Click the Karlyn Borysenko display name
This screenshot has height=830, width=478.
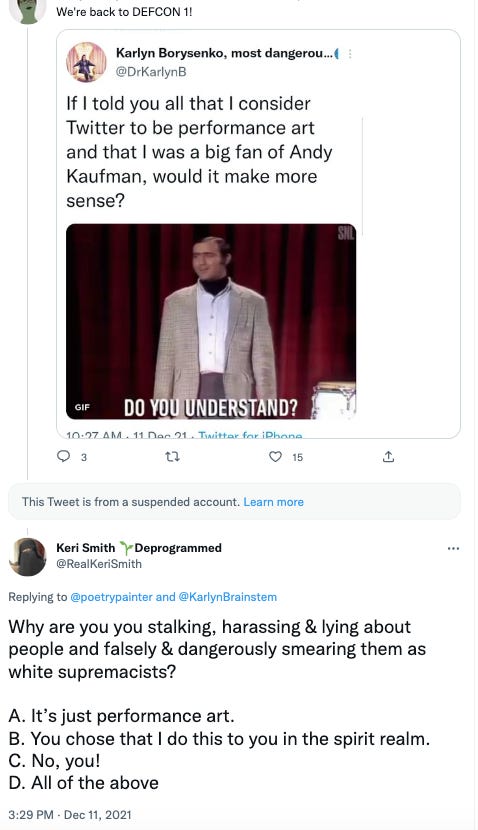pyautogui.click(x=224, y=53)
